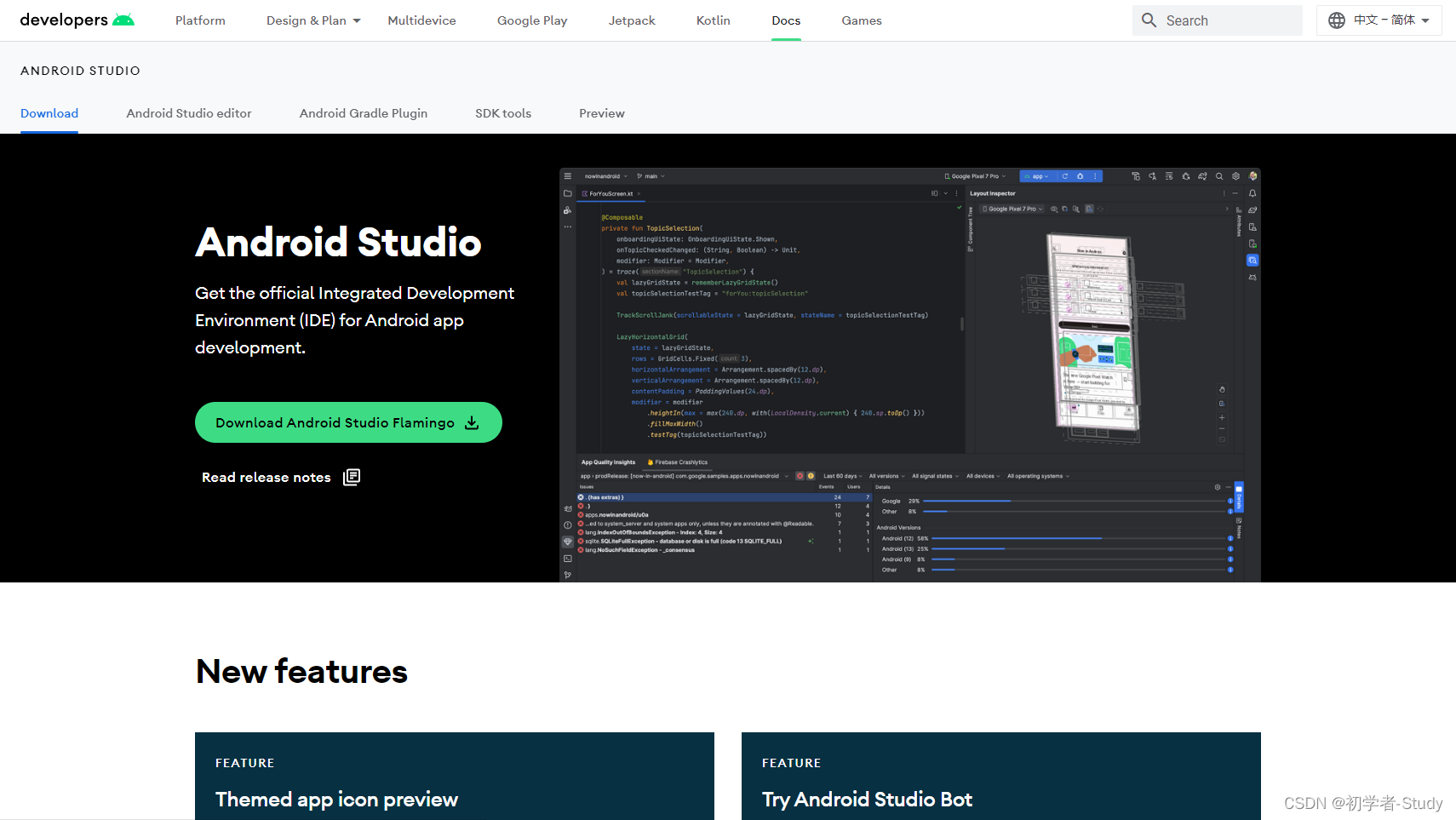Switch to Android Gradle Plugin tab

point(364,113)
